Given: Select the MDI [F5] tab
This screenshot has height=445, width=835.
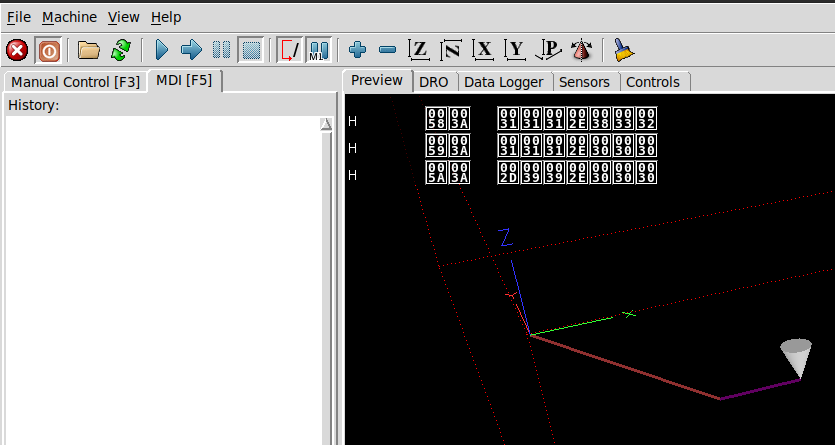Looking at the screenshot, I should tap(184, 80).
